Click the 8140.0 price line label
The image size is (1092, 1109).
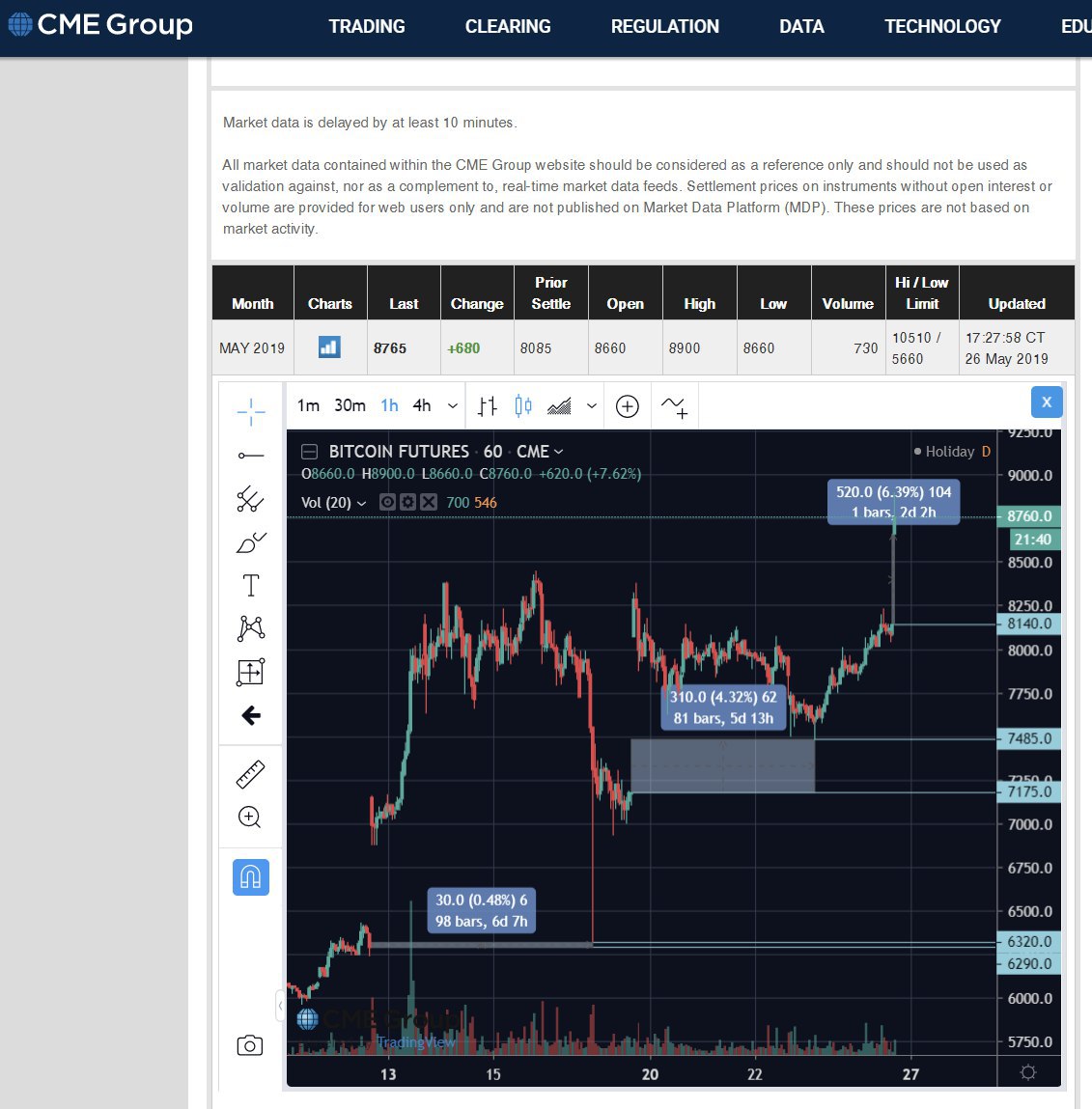pos(1029,624)
